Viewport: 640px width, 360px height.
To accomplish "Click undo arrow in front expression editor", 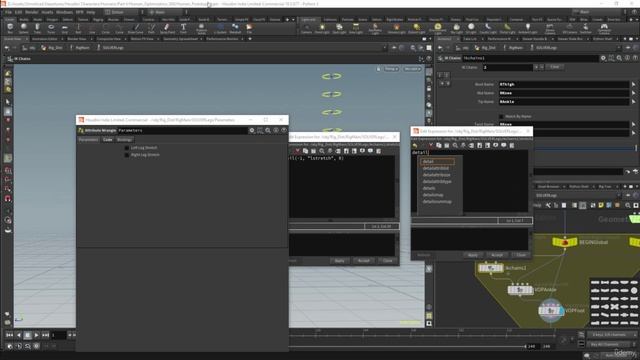I will click(415, 145).
